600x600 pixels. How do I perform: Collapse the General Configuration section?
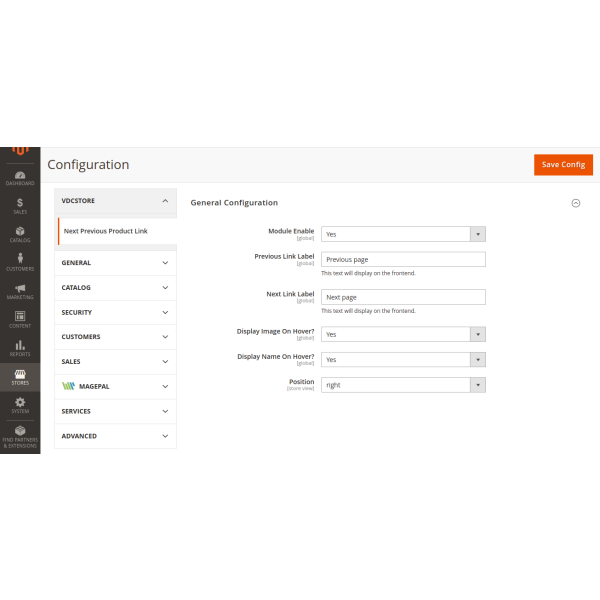575,203
